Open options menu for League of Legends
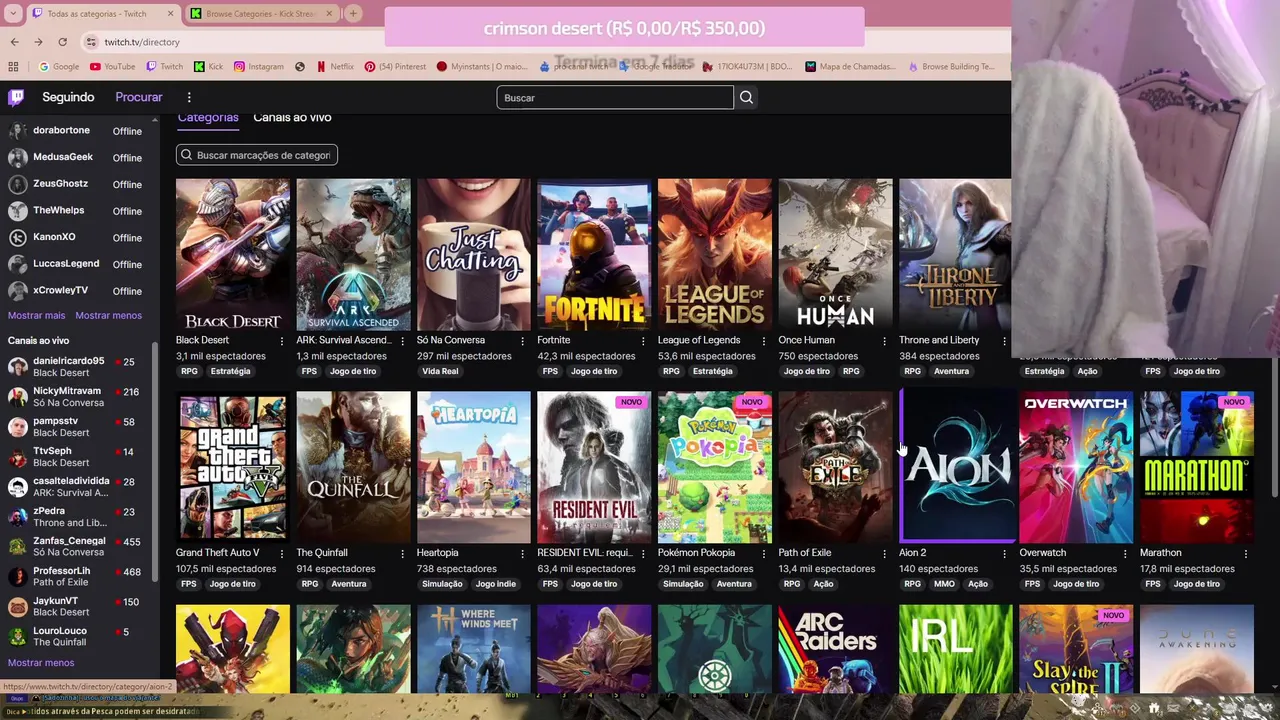 tap(764, 341)
